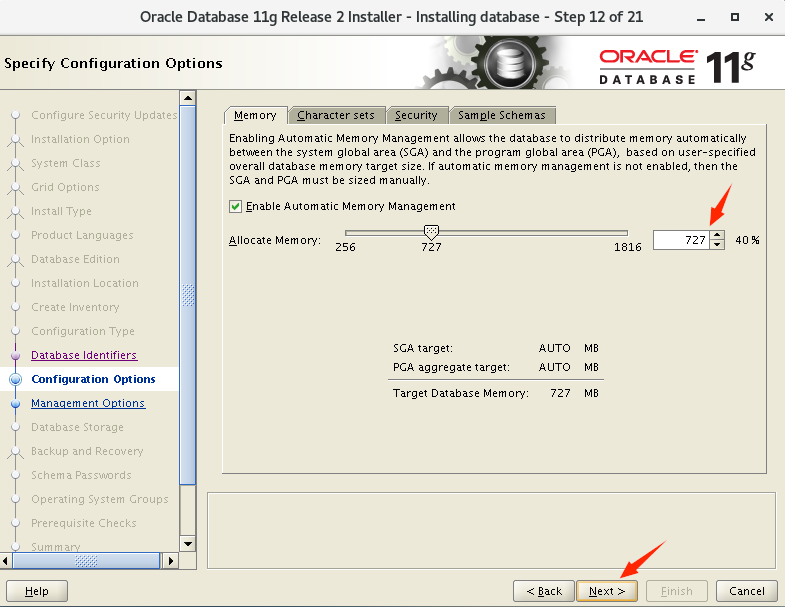Open the Character sets tab
The image size is (785, 607).
pos(336,115)
